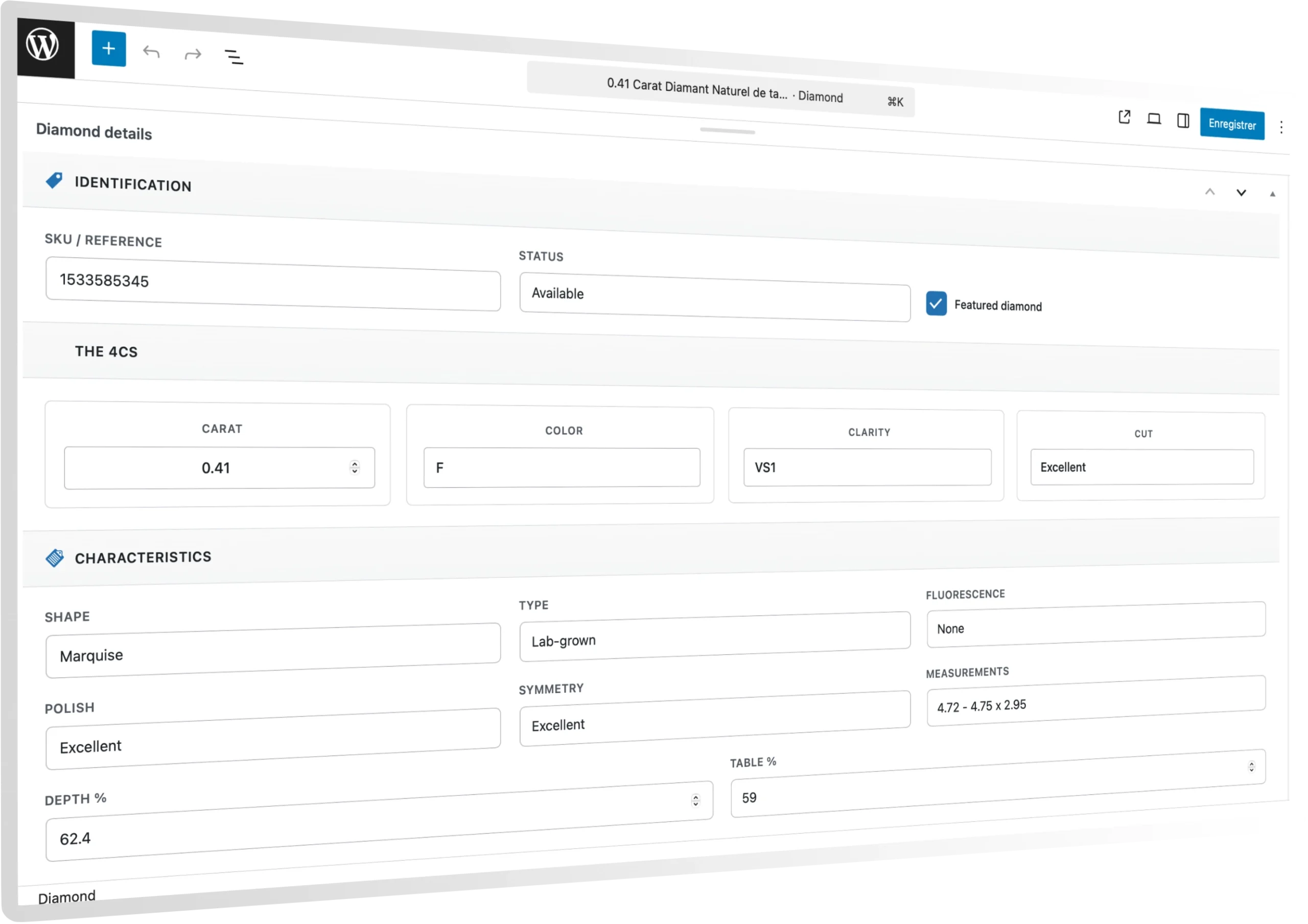
Task: Open the document overview list icon
Action: click(233, 57)
